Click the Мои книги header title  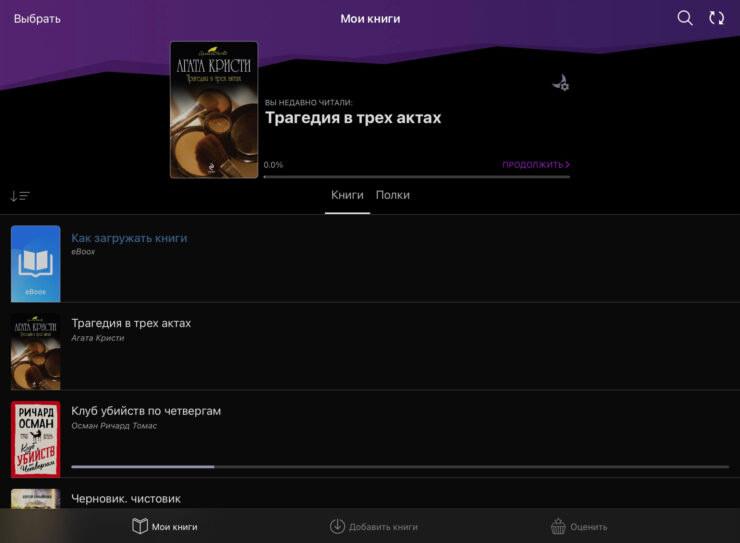(x=370, y=19)
